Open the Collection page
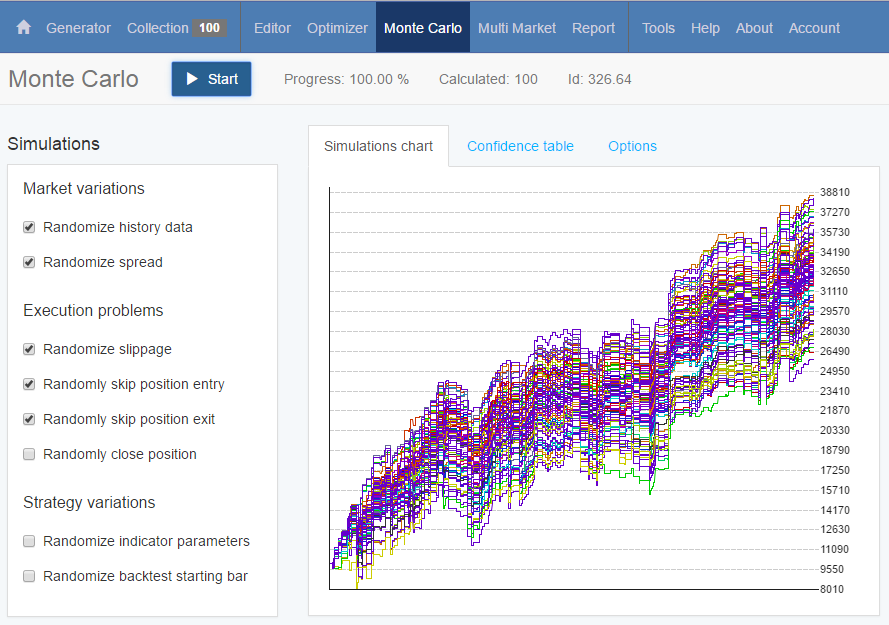This screenshot has height=625, width=889. [x=158, y=28]
